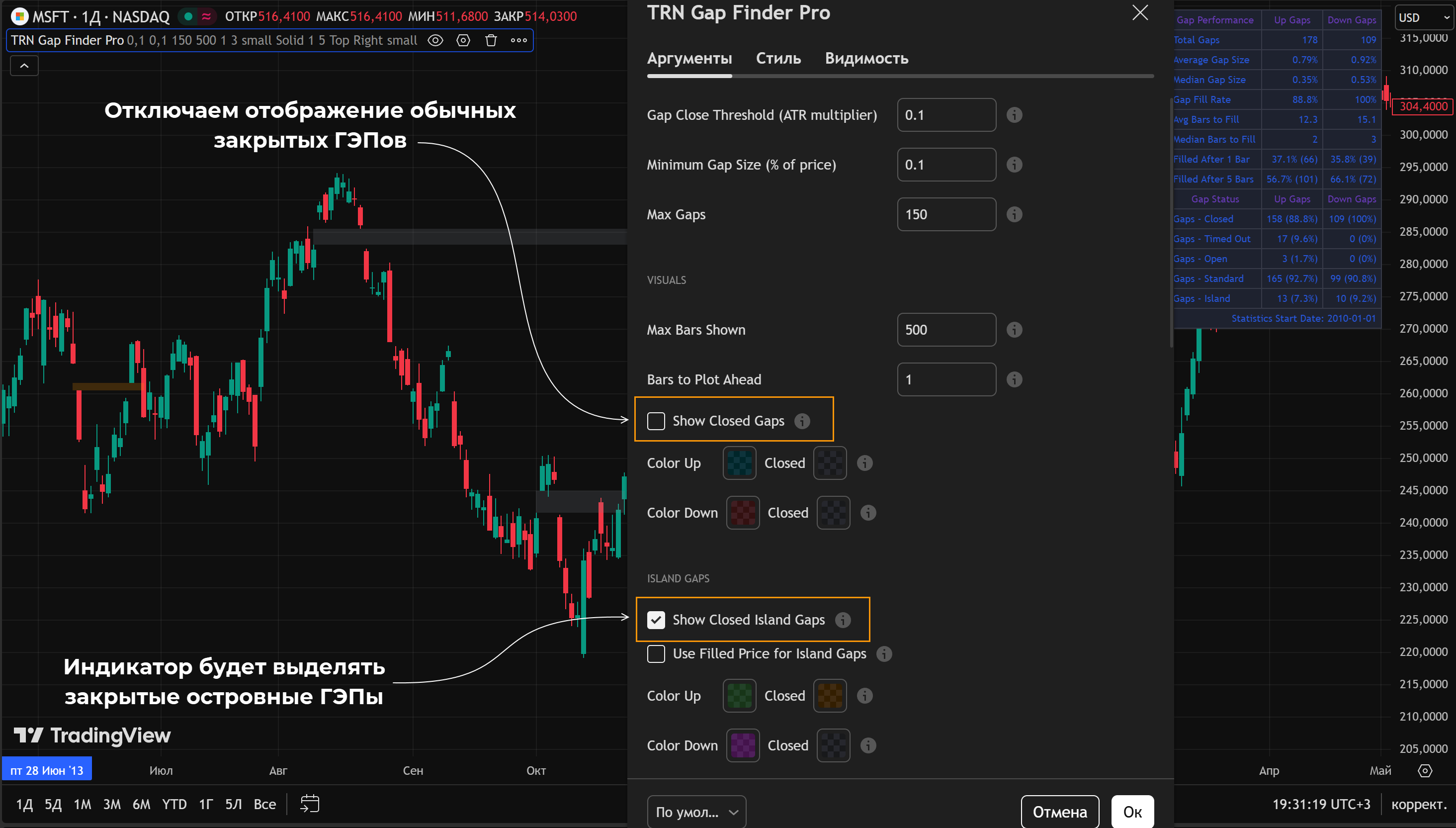Uncheck Show Closed Island Gaps

coord(656,620)
